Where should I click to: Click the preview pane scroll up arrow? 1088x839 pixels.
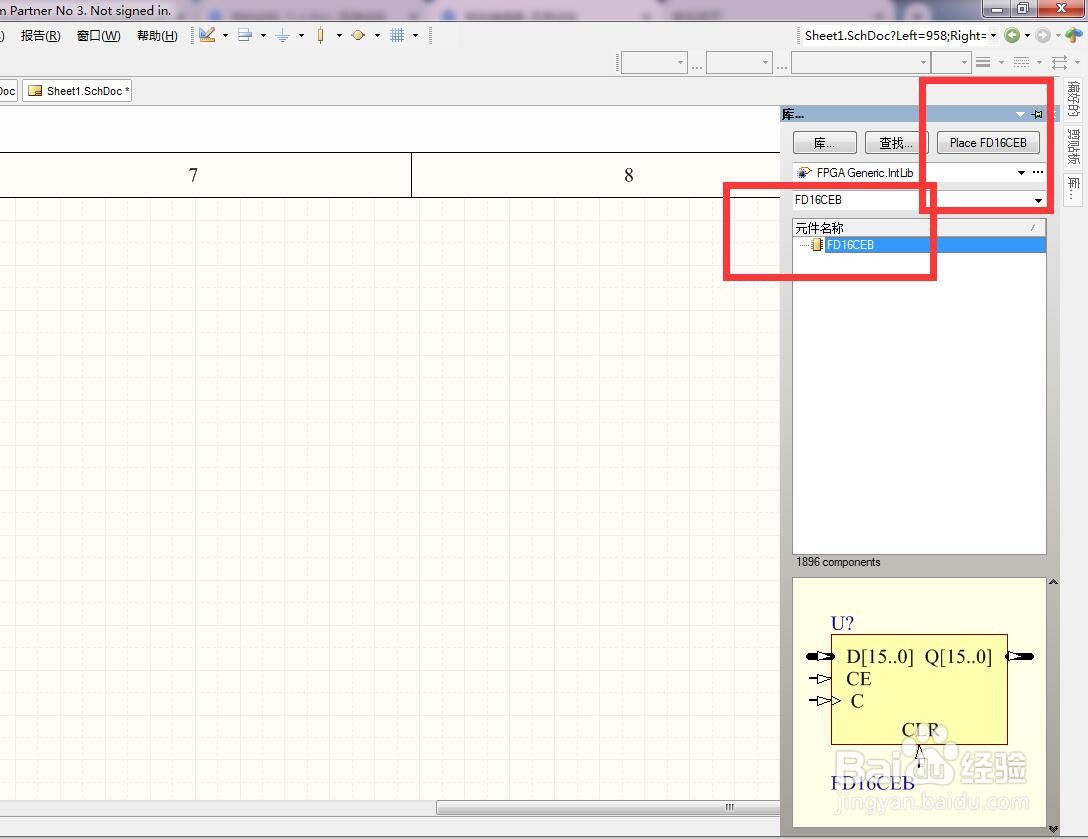point(1053,583)
